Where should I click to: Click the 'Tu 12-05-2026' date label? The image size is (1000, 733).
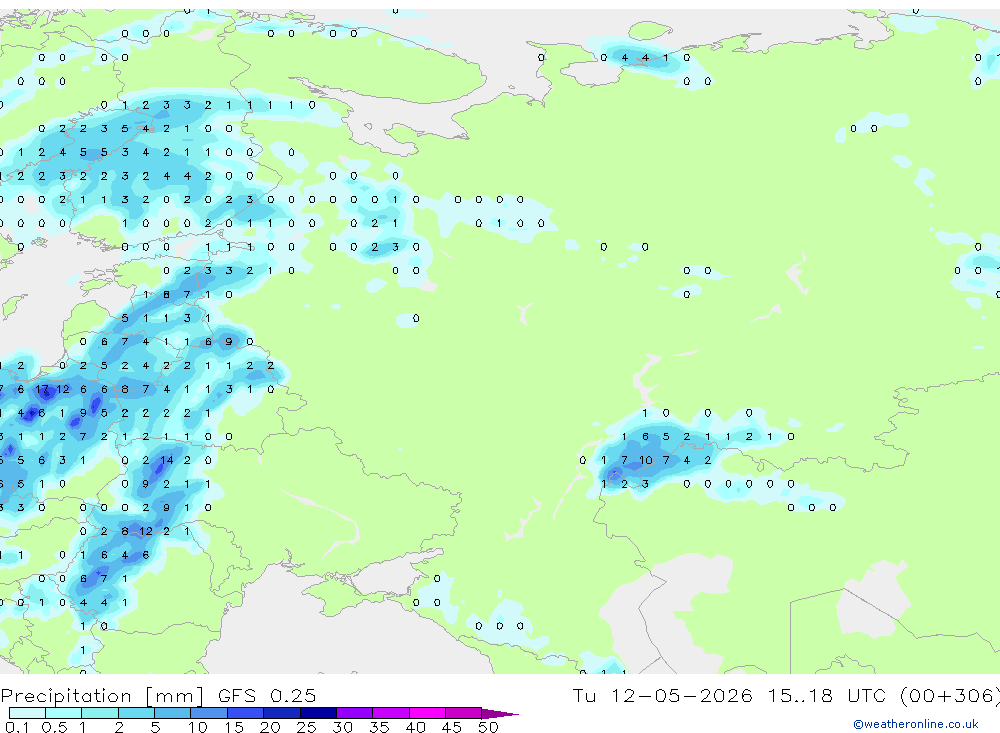662,695
